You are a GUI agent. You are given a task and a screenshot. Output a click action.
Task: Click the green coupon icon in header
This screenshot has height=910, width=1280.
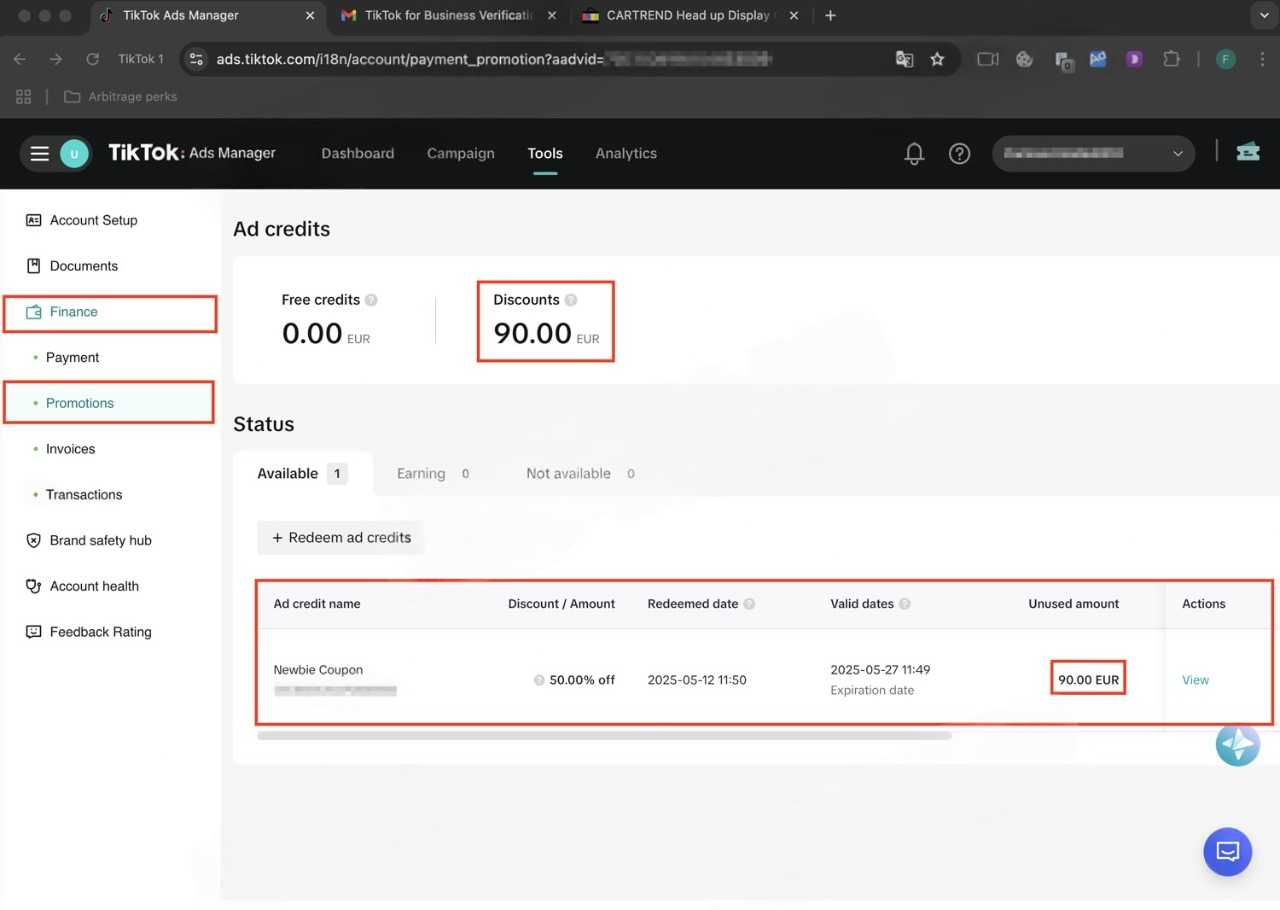1247,152
